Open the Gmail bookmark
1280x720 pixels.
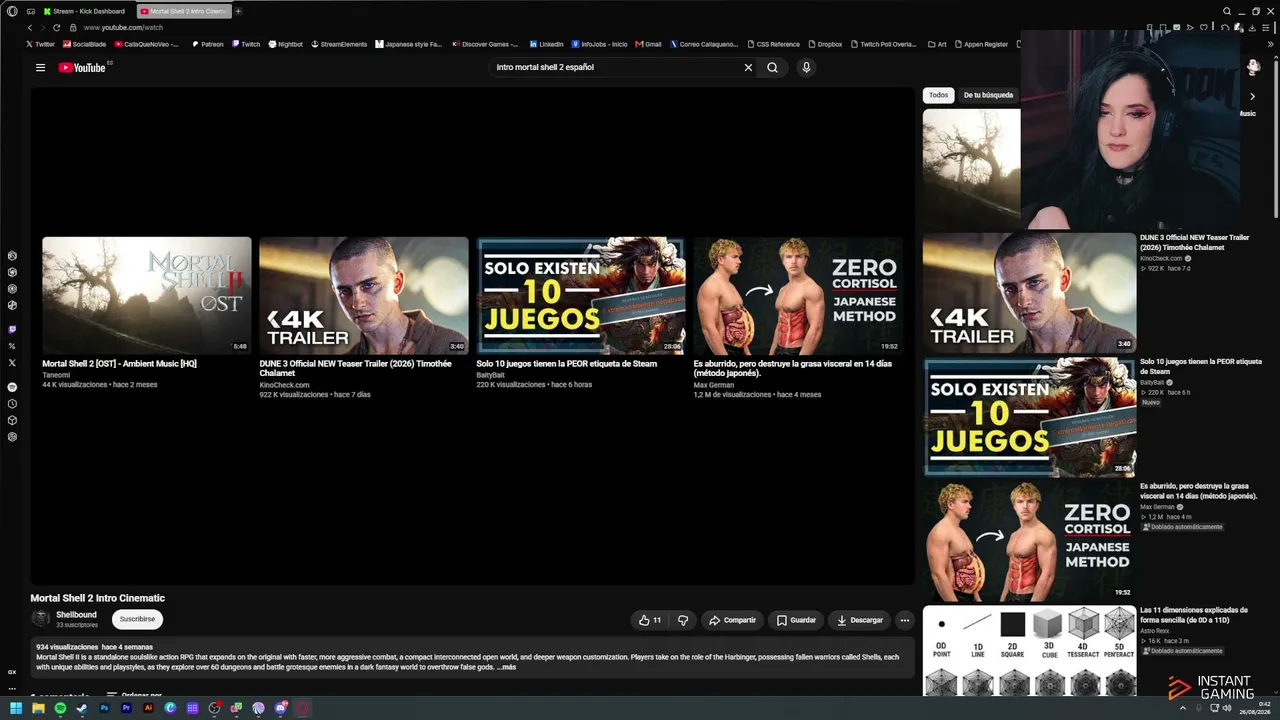(649, 44)
